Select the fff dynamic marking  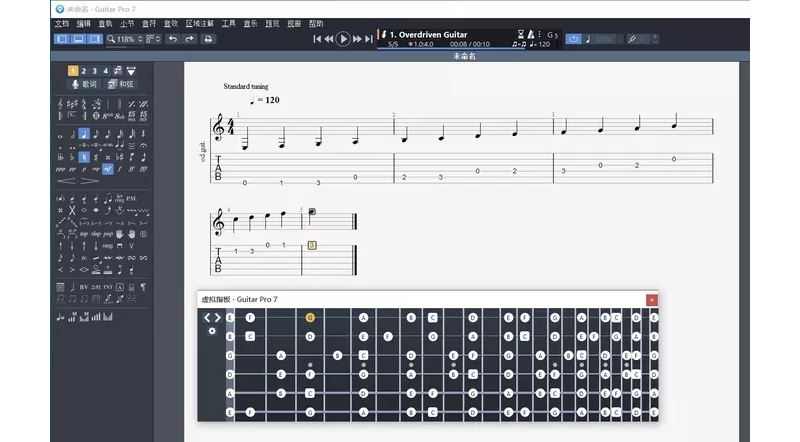point(143,169)
